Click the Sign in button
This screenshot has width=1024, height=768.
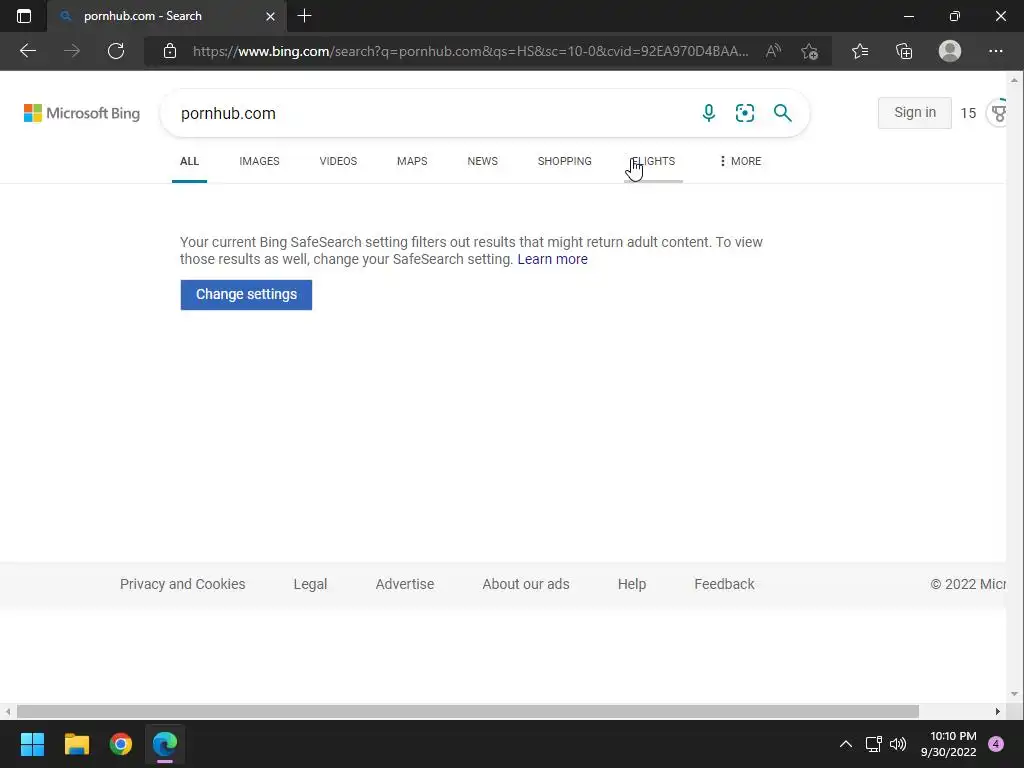pos(914,112)
